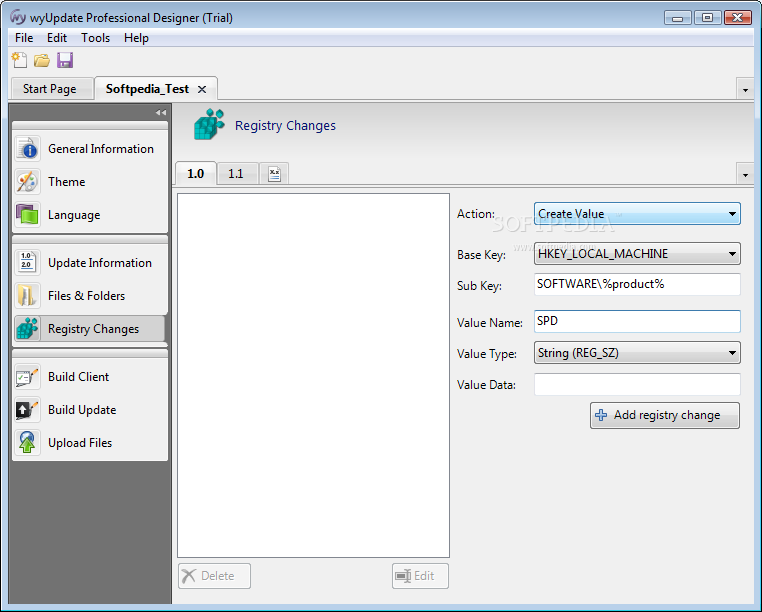Minimize the wyUpdate Designer window
The width and height of the screenshot is (762, 612).
(x=678, y=18)
